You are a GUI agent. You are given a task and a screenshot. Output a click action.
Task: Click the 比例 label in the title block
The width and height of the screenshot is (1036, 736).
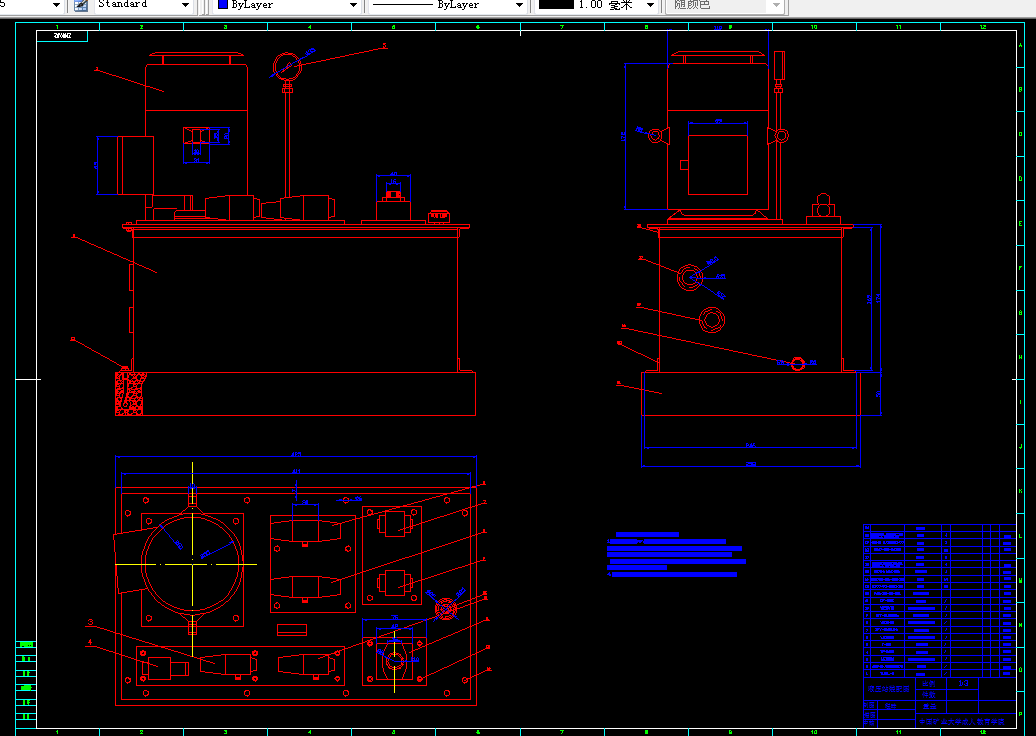click(x=929, y=684)
